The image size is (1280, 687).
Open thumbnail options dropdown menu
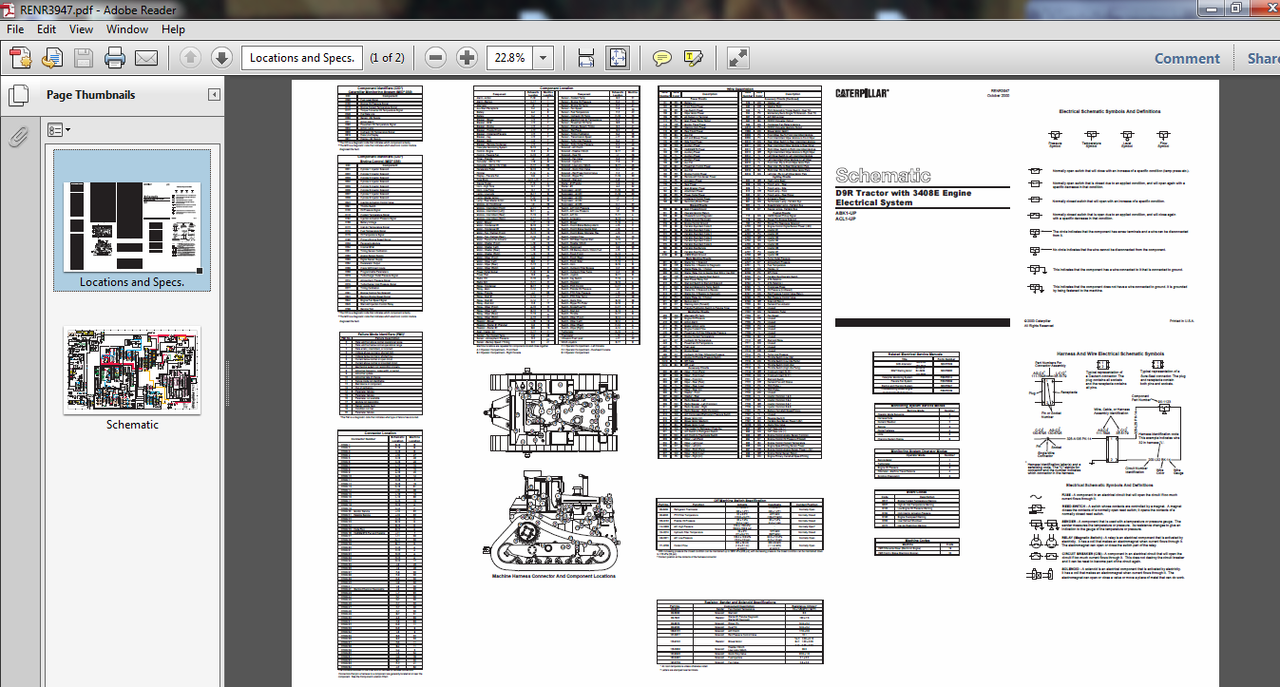[x=59, y=130]
